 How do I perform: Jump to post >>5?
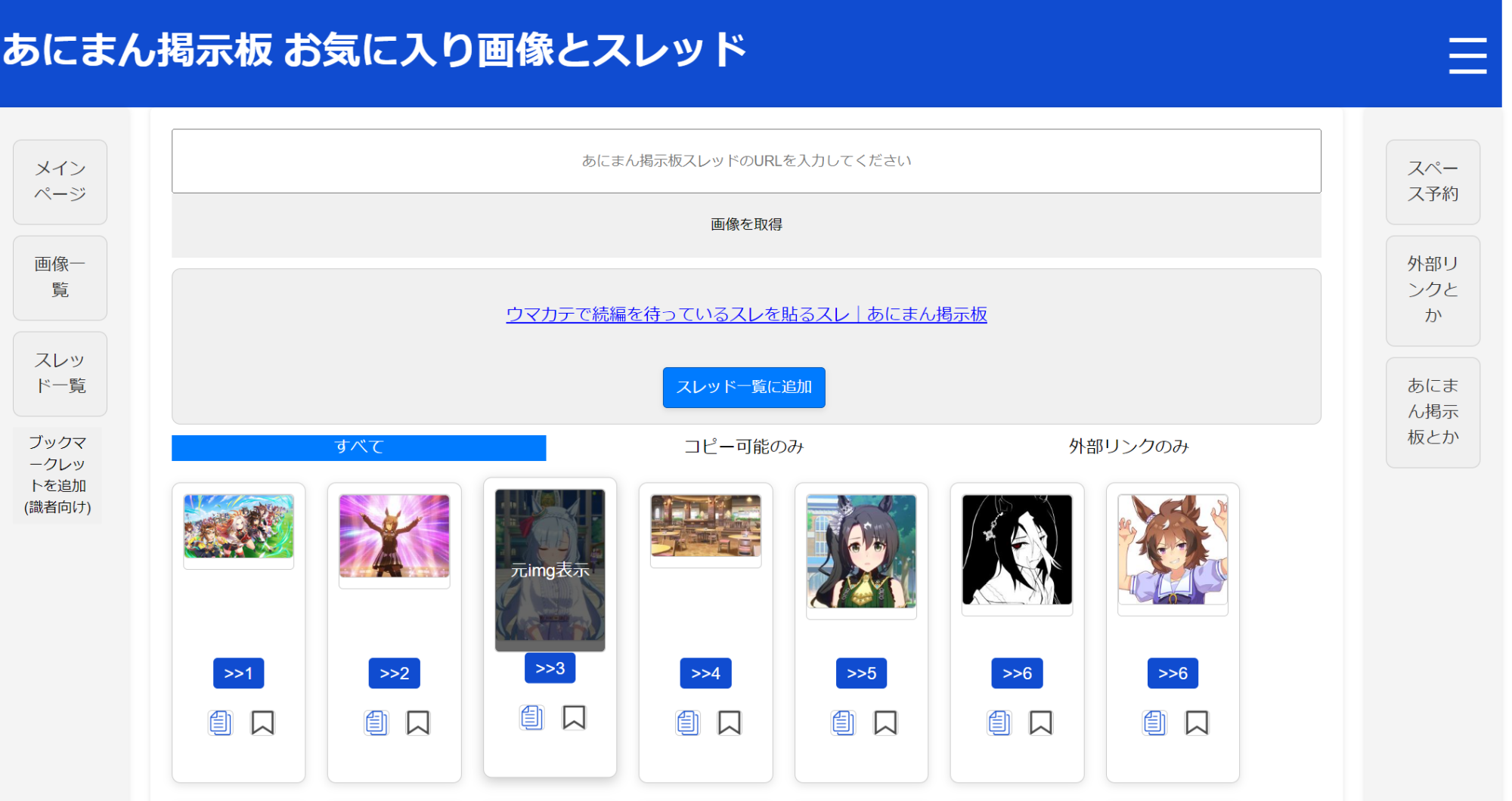[862, 673]
